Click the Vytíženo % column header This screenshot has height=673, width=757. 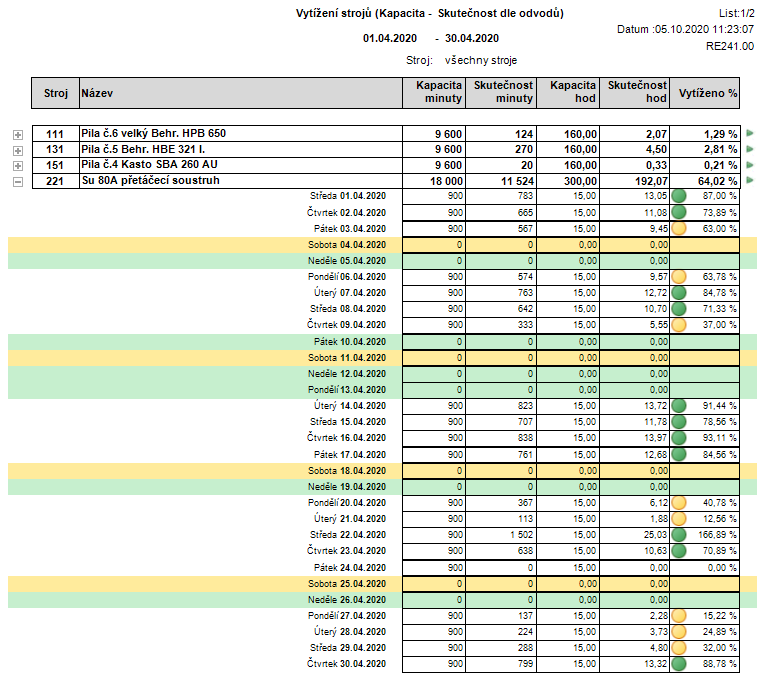[x=706, y=93]
